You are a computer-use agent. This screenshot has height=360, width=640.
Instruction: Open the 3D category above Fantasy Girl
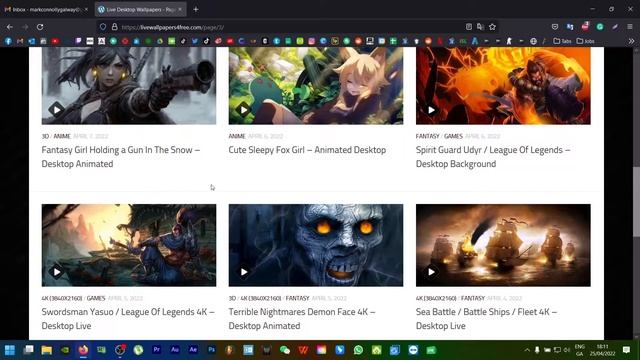pyautogui.click(x=45, y=136)
